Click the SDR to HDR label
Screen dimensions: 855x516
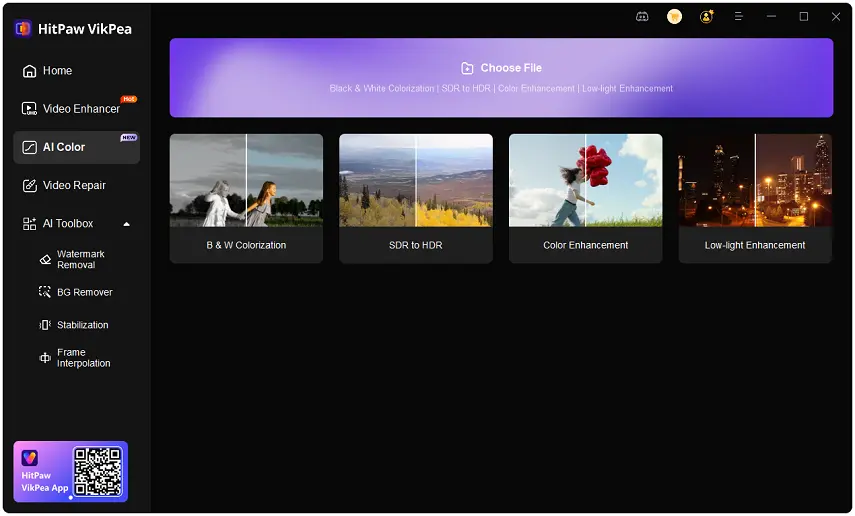point(416,245)
